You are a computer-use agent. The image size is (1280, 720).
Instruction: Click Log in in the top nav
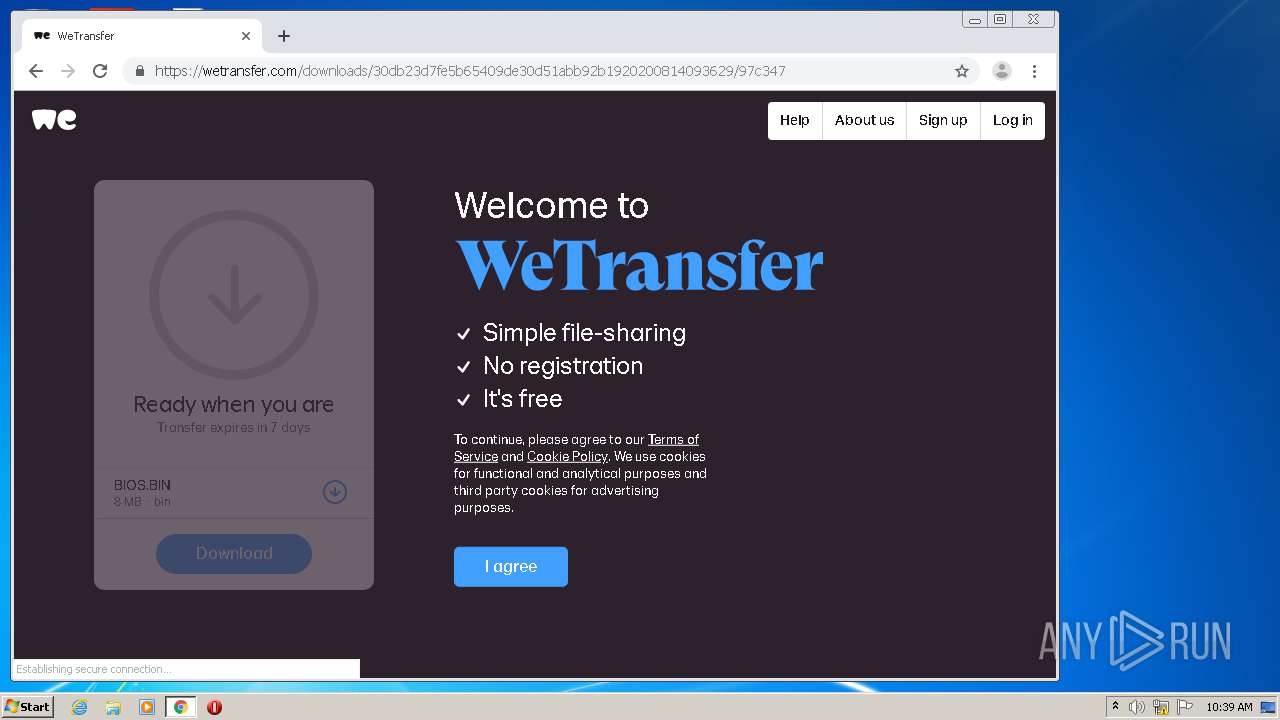(1012, 120)
